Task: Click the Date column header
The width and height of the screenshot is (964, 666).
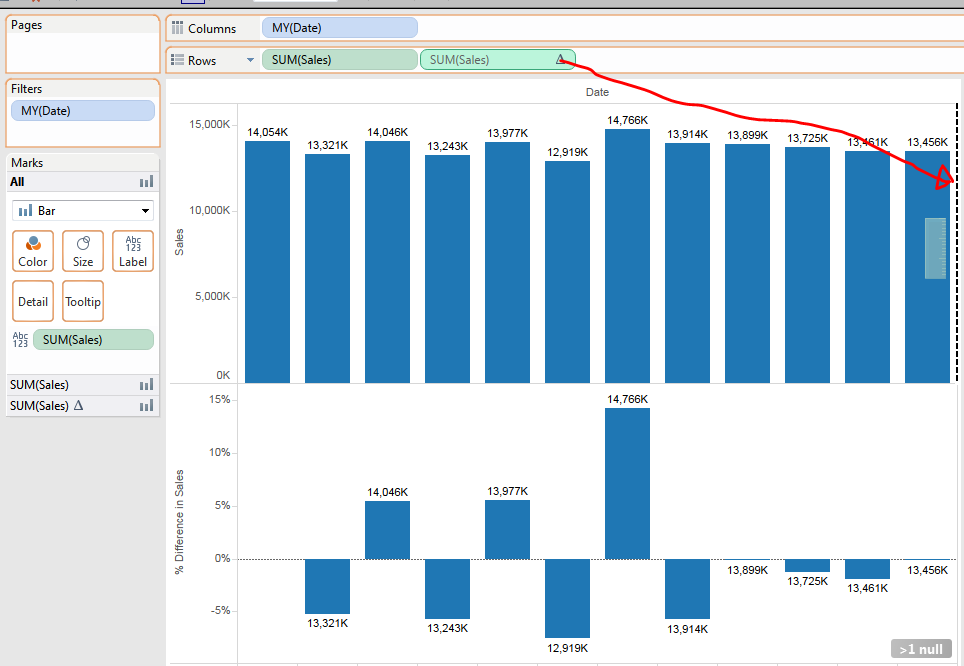Action: coord(597,92)
